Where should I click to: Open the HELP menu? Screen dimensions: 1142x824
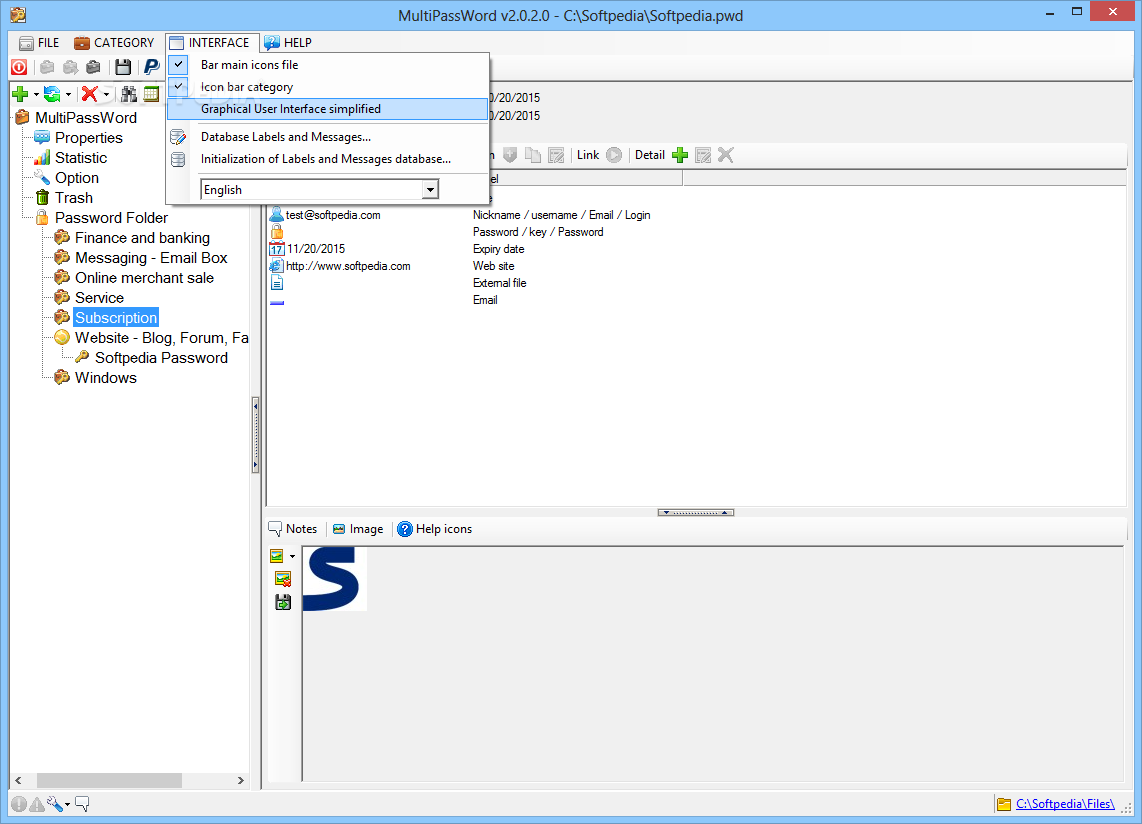tap(288, 43)
